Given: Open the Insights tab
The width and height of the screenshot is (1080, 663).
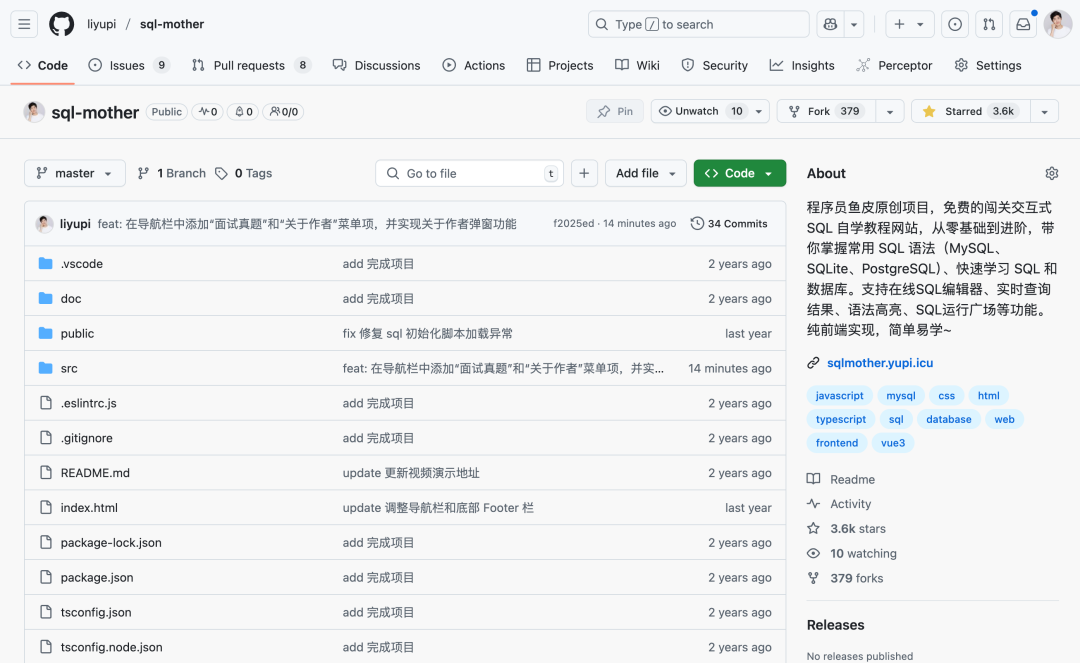Looking at the screenshot, I should (x=802, y=65).
